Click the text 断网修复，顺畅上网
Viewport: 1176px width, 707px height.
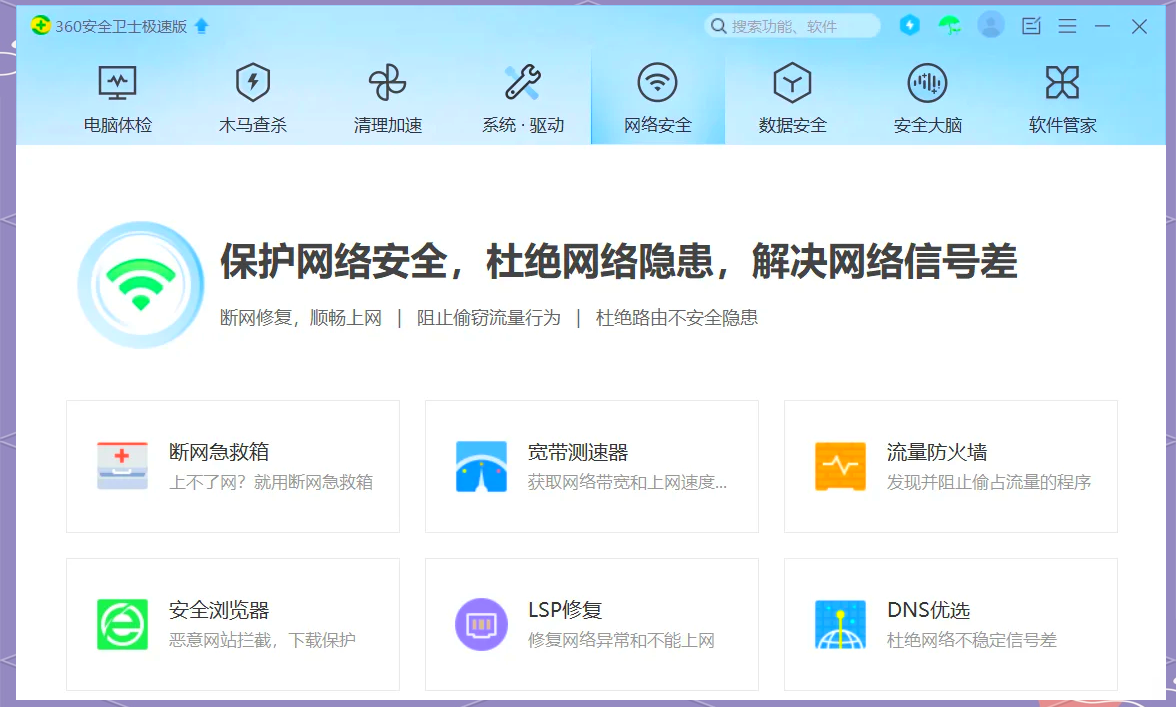click(x=301, y=318)
